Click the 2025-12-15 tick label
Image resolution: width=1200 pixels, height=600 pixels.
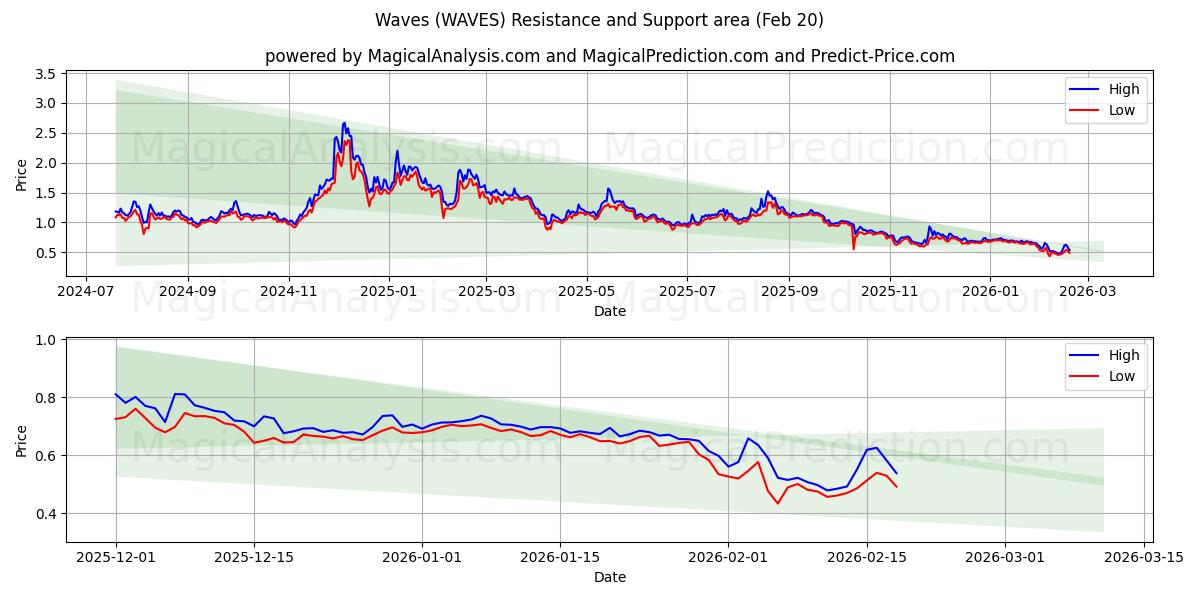click(x=252, y=555)
